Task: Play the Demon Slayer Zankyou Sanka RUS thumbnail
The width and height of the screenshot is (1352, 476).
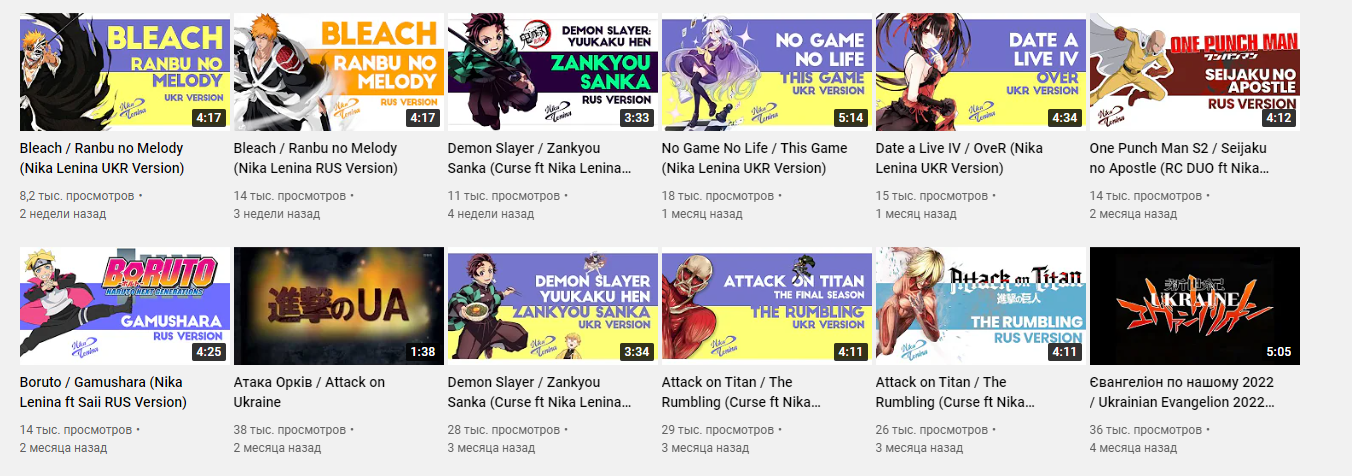Action: 553,72
